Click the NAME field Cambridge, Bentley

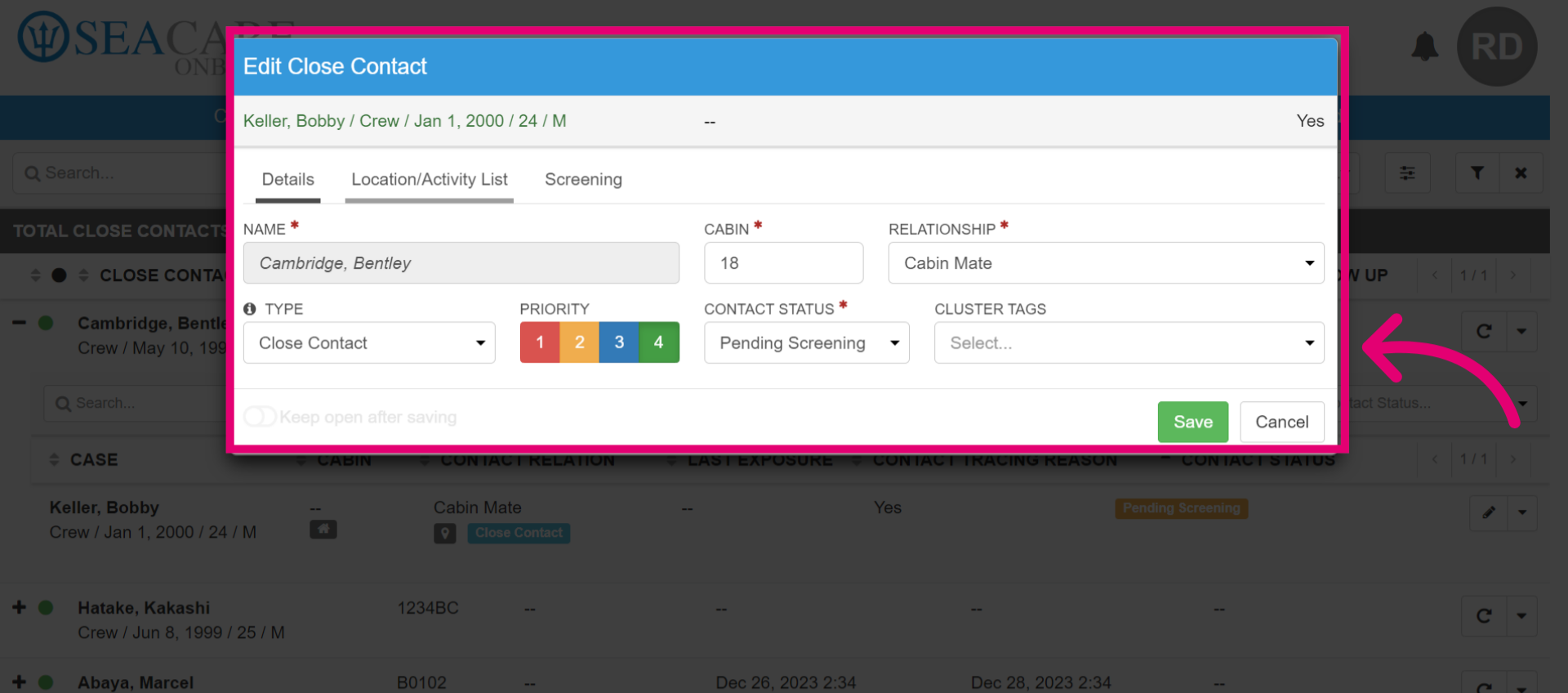(461, 263)
